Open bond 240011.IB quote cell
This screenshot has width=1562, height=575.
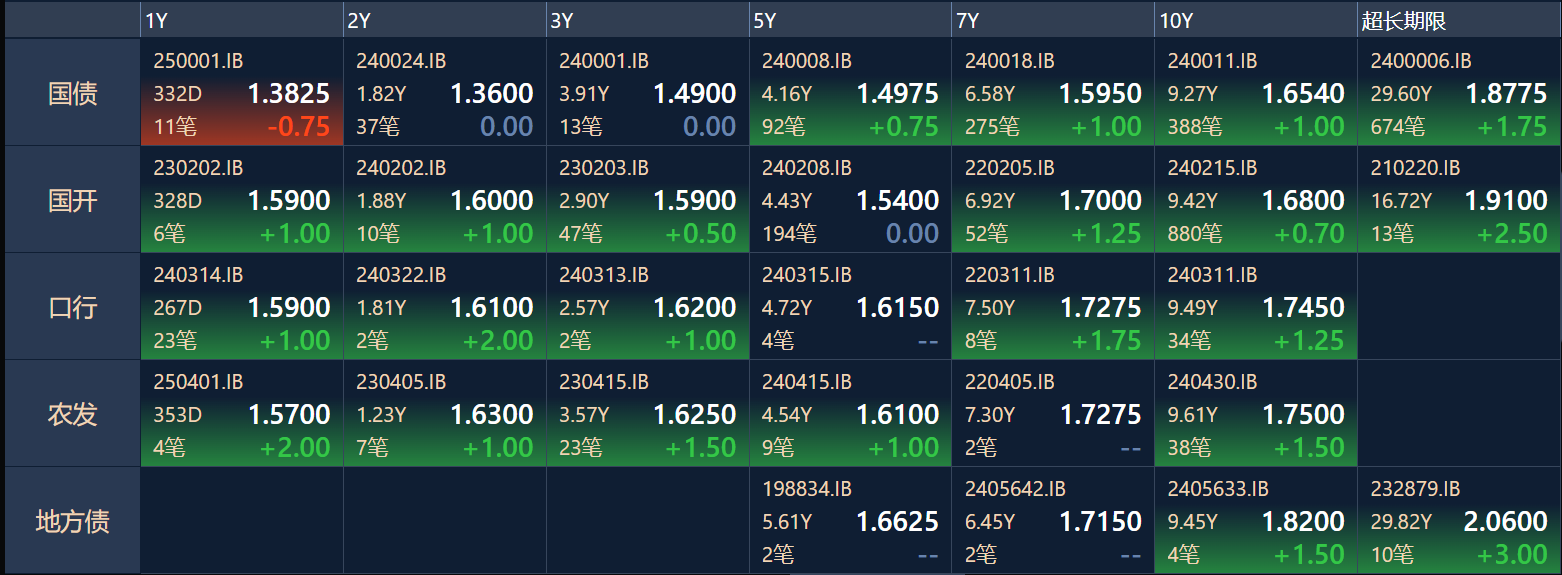click(1255, 92)
